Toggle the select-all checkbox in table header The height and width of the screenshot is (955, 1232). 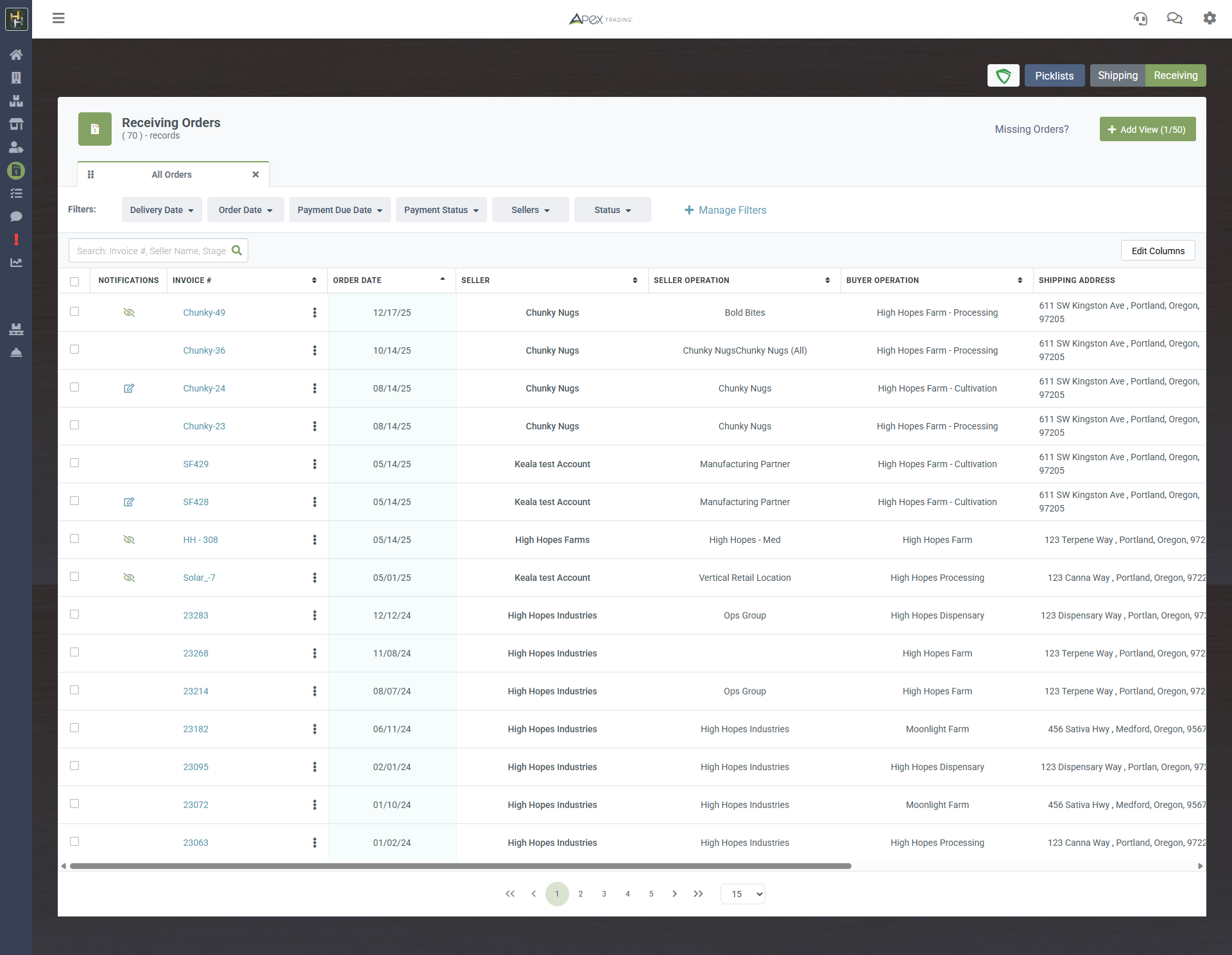tap(74, 281)
